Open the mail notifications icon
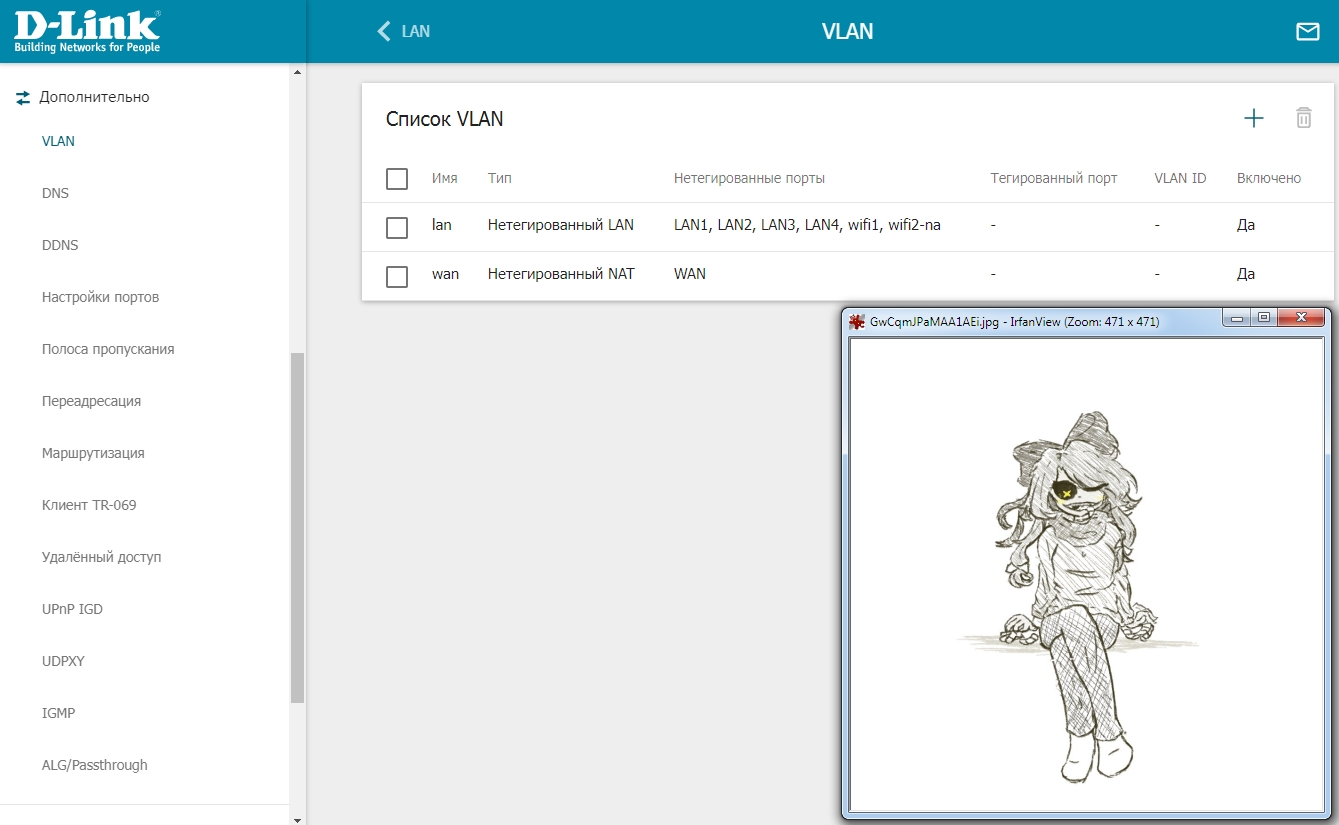 point(1307,32)
